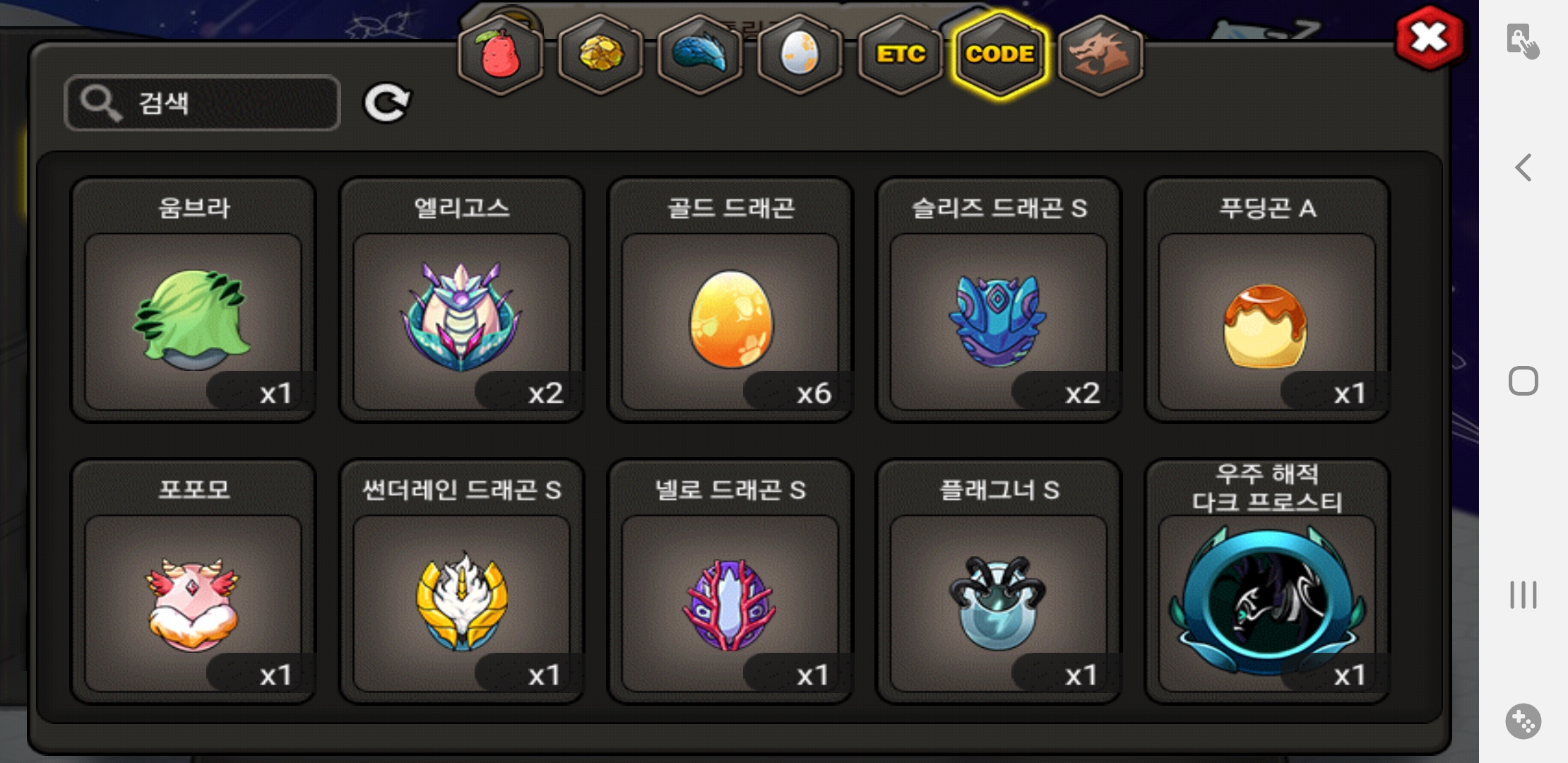Select the 푸딩곤 A pudding egg
Image resolution: width=1568 pixels, height=763 pixels.
point(1267,300)
